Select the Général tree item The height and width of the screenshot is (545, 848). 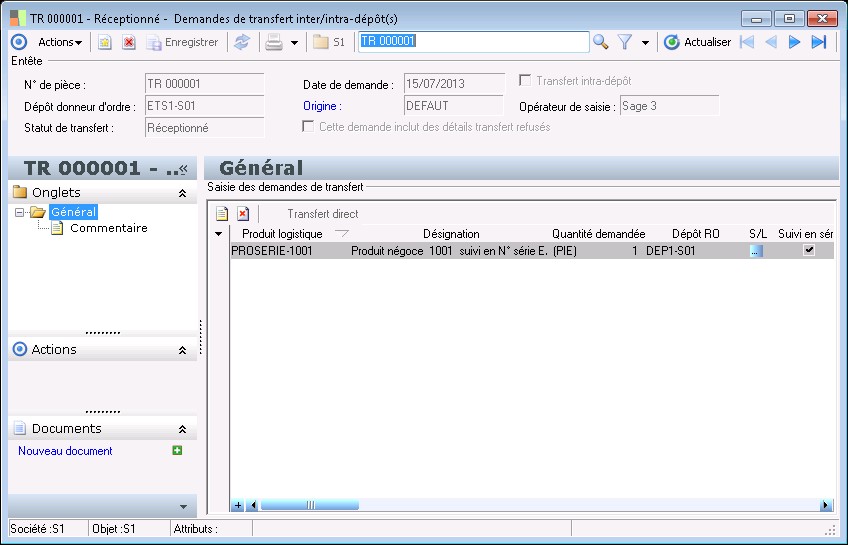tap(74, 212)
